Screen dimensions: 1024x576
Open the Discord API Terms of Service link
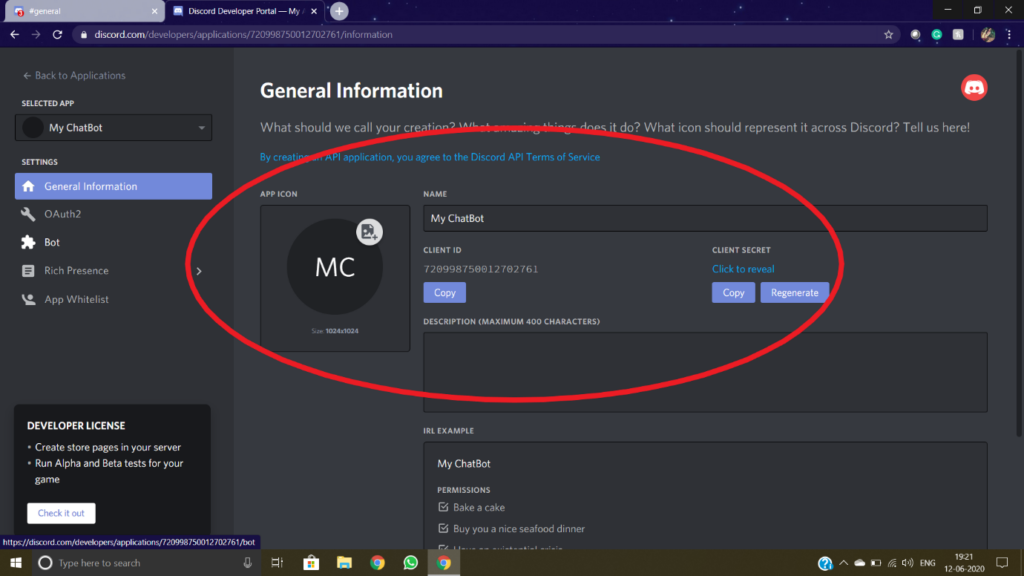(x=536, y=157)
